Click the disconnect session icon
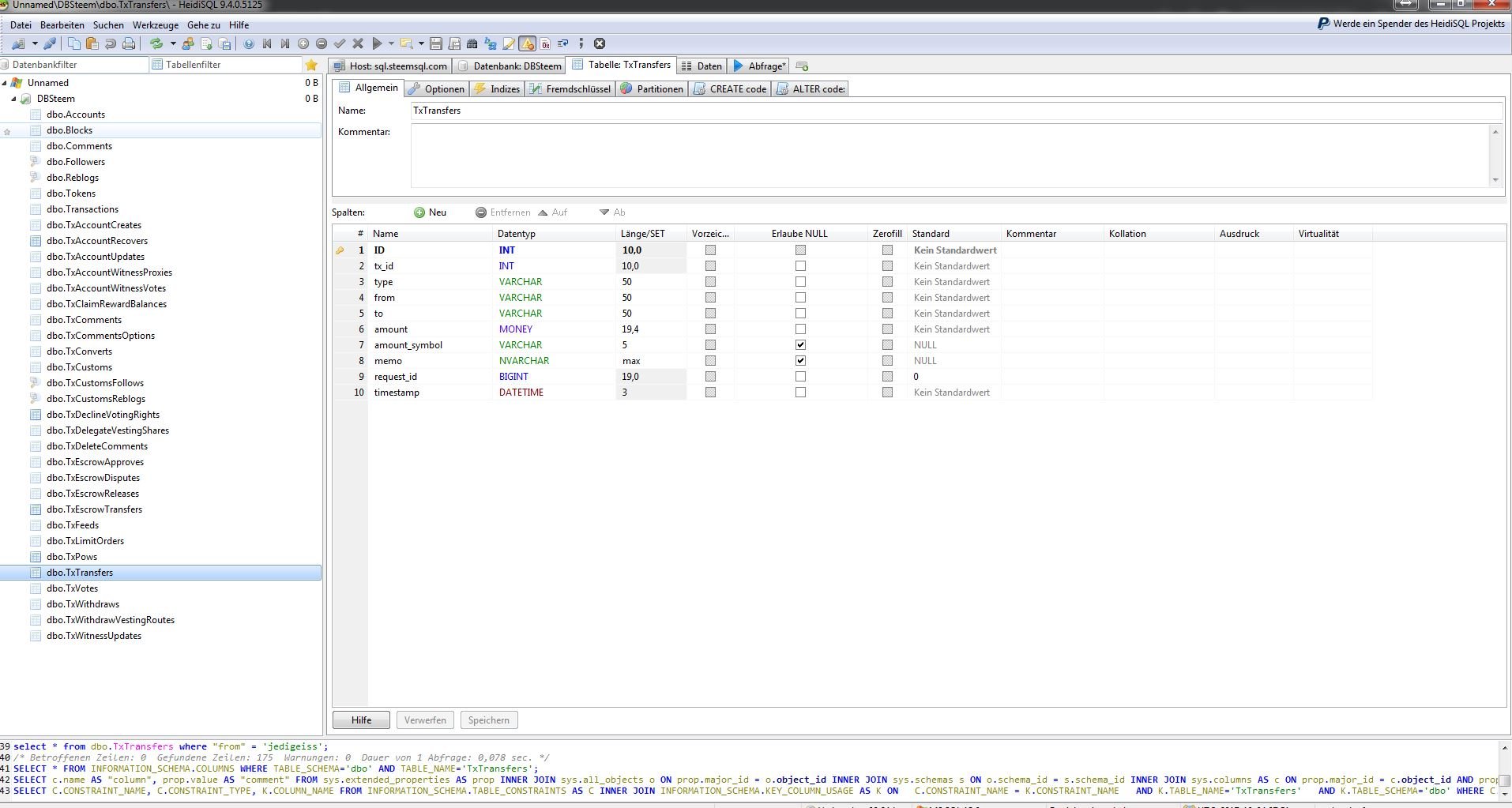The height and width of the screenshot is (808, 1512). [x=49, y=43]
